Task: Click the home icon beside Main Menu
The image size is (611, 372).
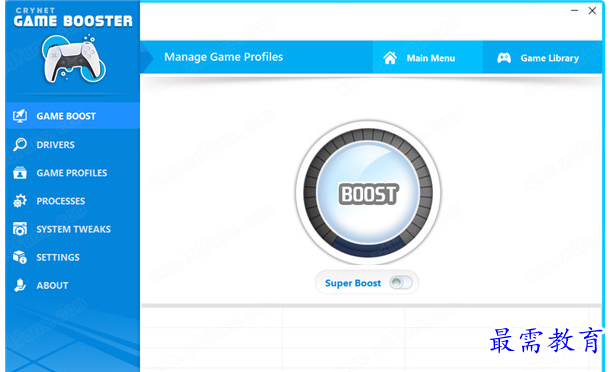Action: click(x=390, y=58)
